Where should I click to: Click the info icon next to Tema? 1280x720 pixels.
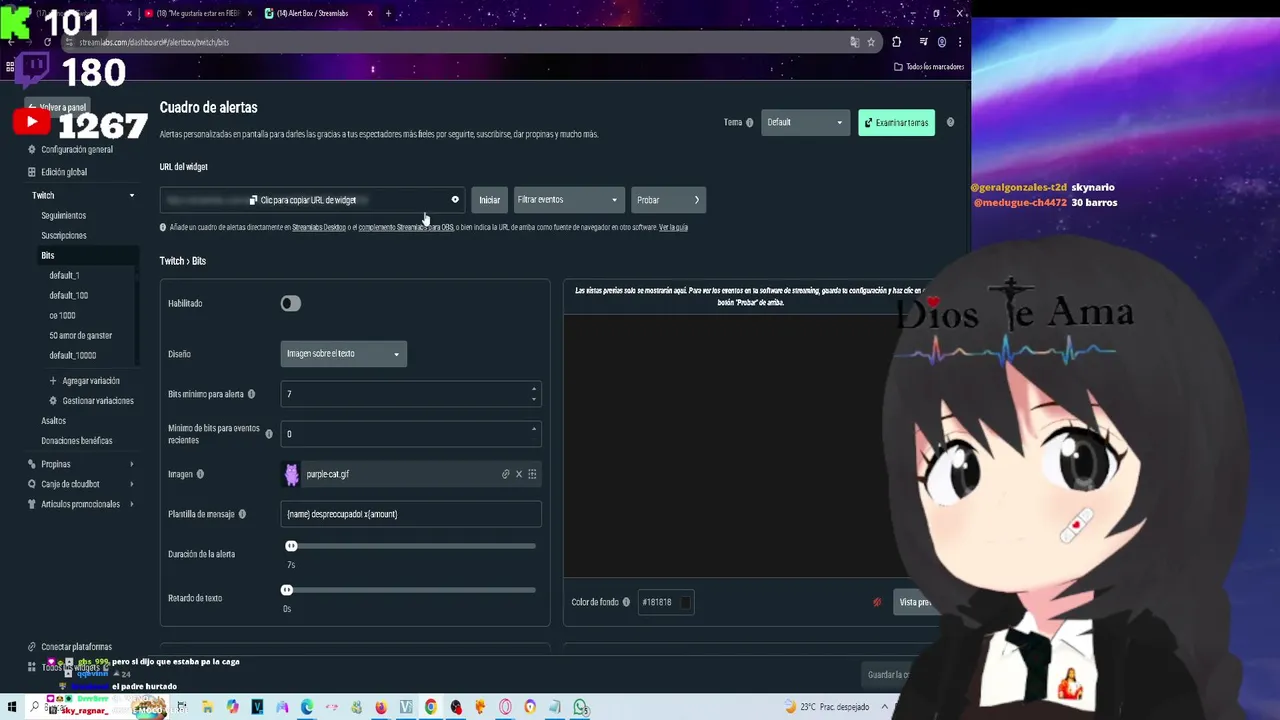(749, 123)
